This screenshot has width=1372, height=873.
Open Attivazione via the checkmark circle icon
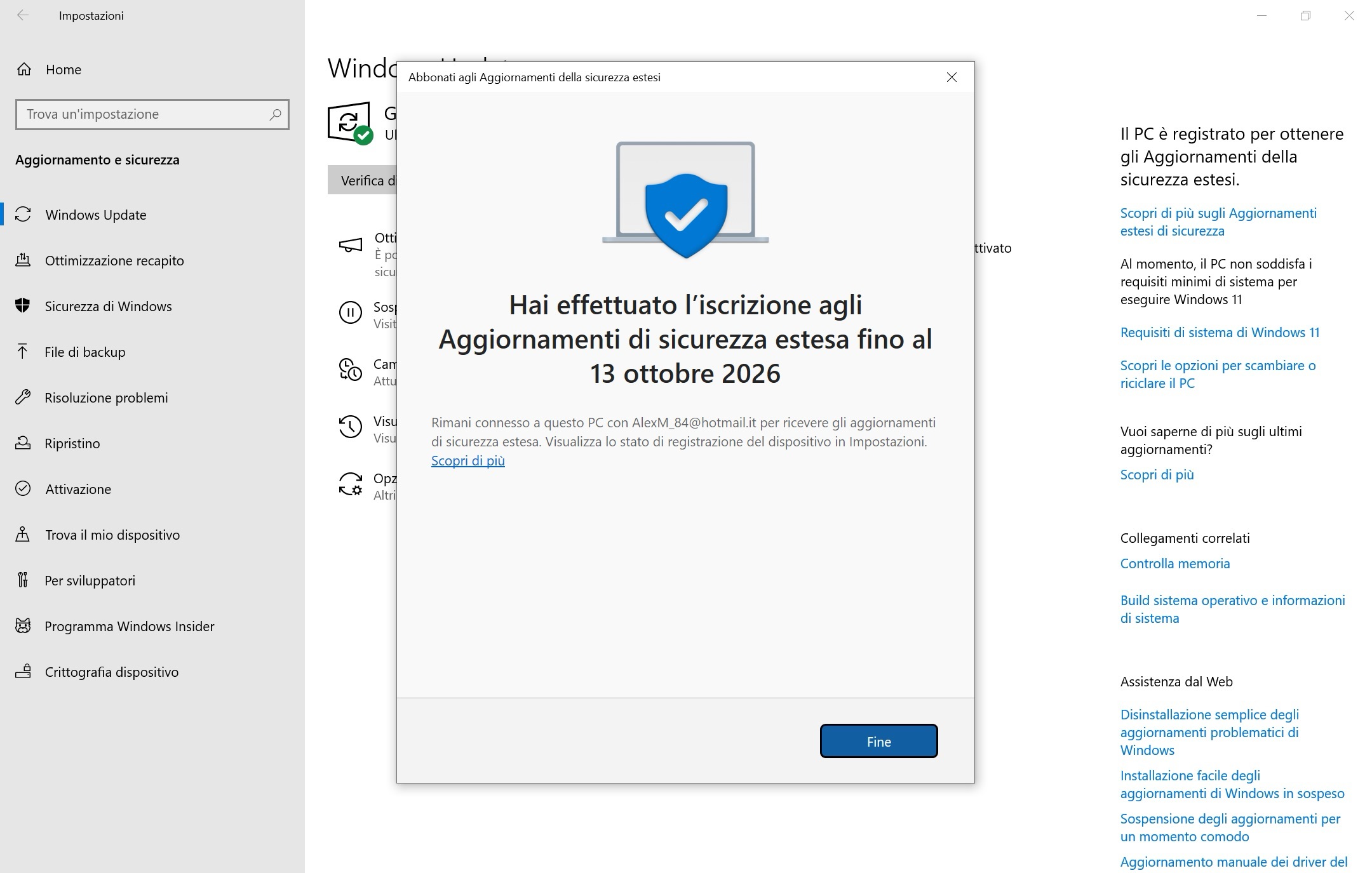pos(24,488)
